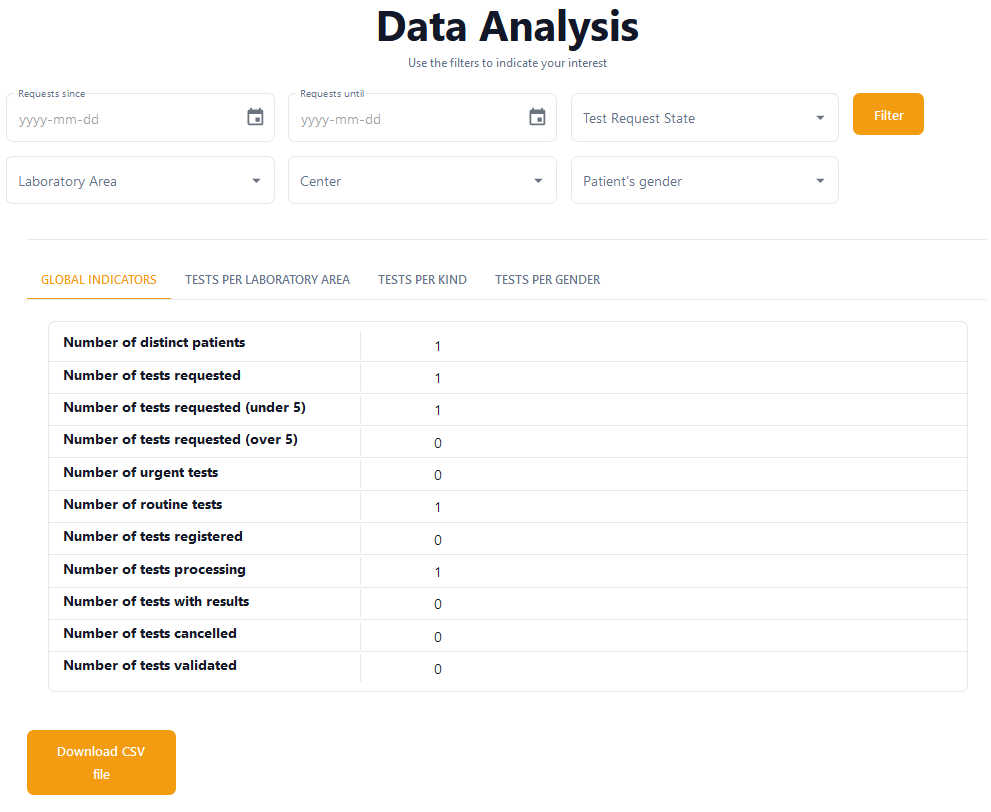Go to the Tests Per Gender tab
Image resolution: width=991 pixels, height=812 pixels.
click(x=547, y=280)
